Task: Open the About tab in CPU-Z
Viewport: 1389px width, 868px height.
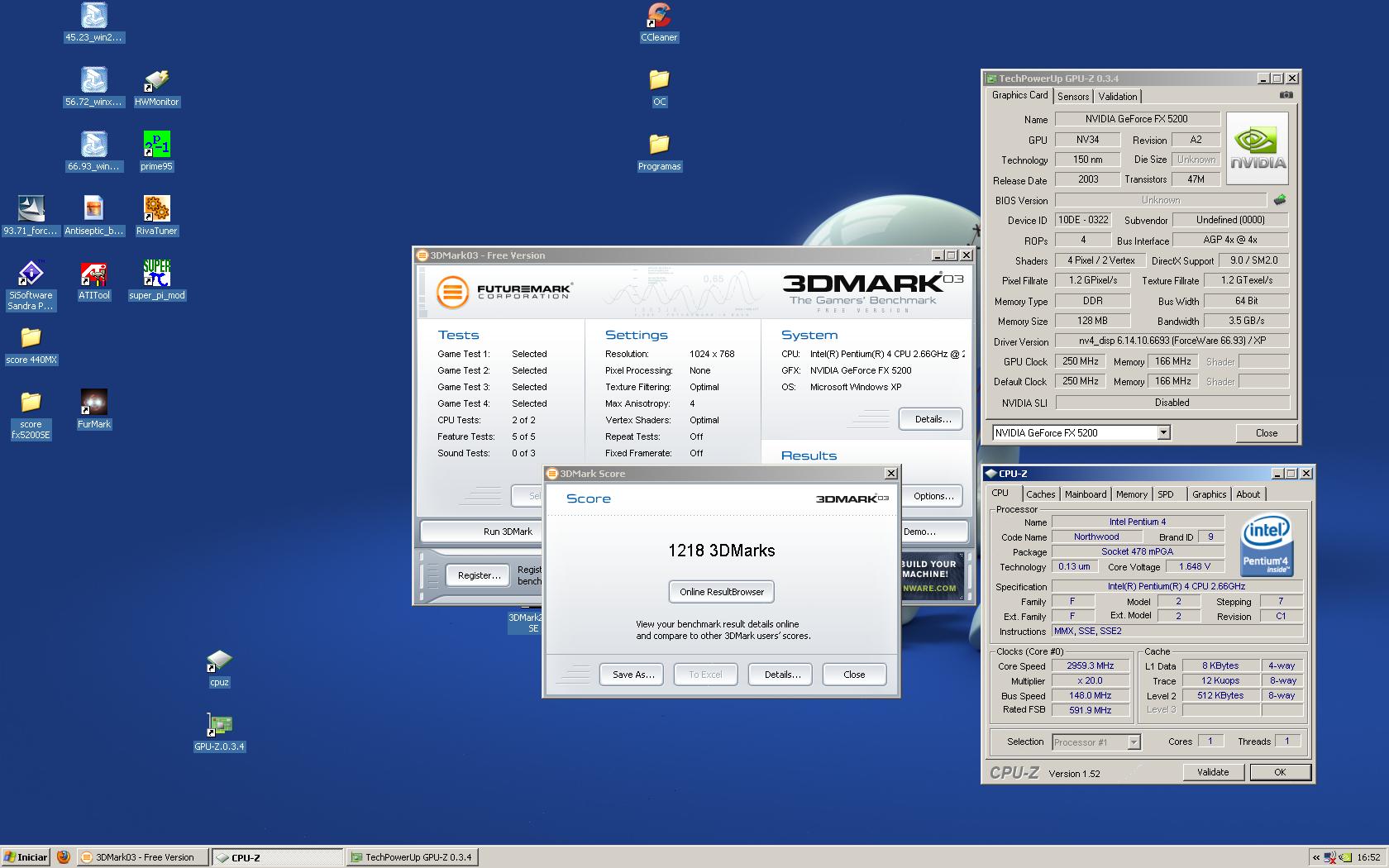Action: coord(1248,494)
